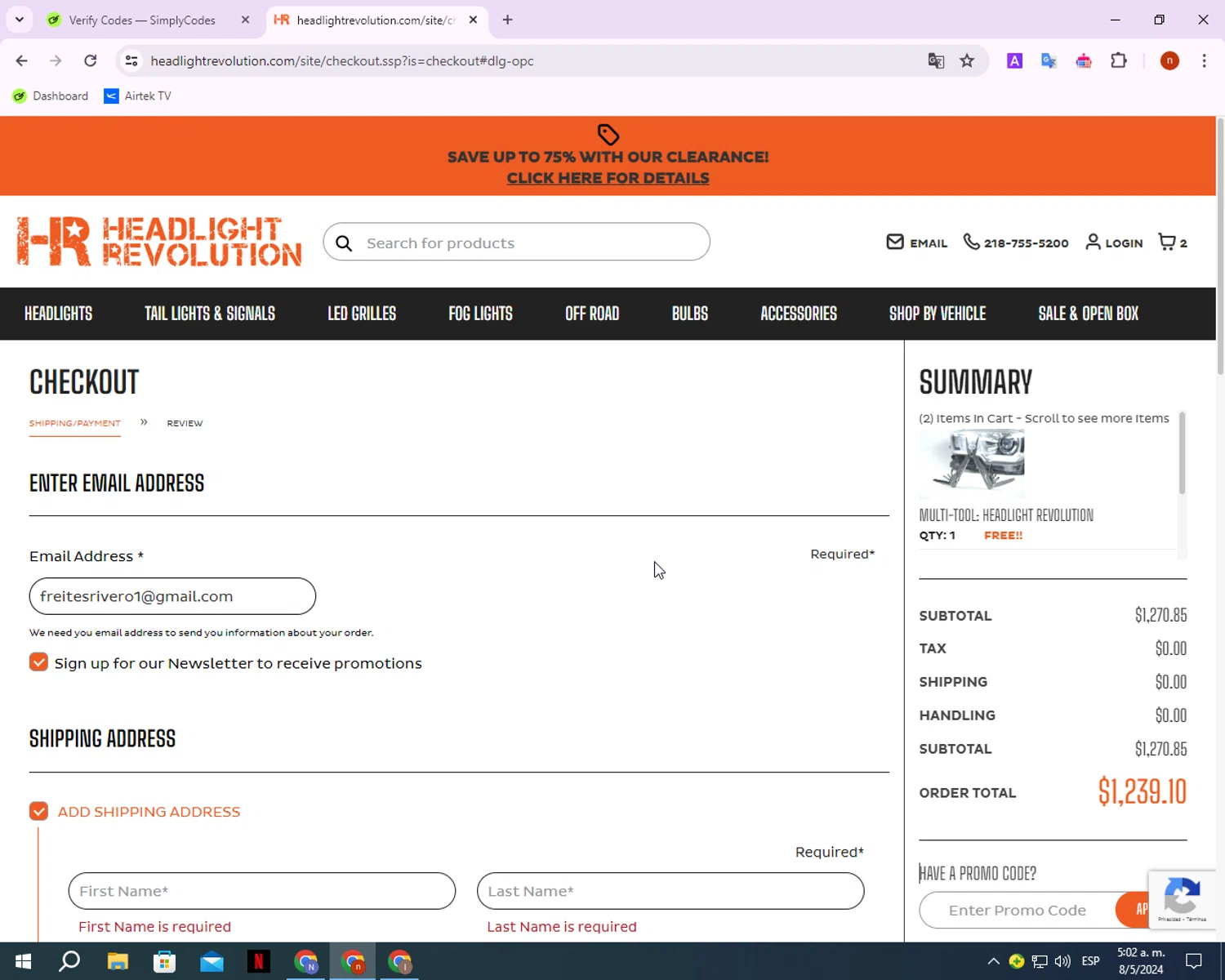Image resolution: width=1225 pixels, height=980 pixels.
Task: Reload the checkout page
Action: click(91, 60)
